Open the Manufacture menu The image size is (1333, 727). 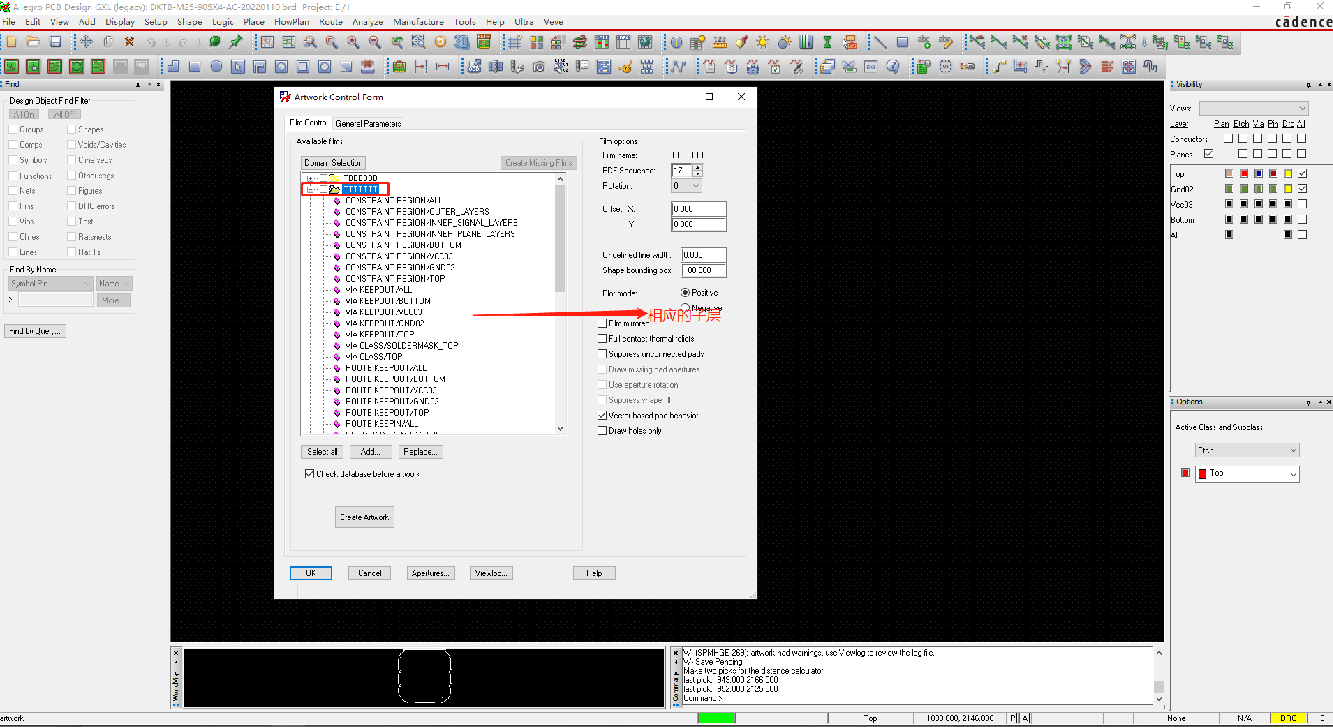[418, 21]
